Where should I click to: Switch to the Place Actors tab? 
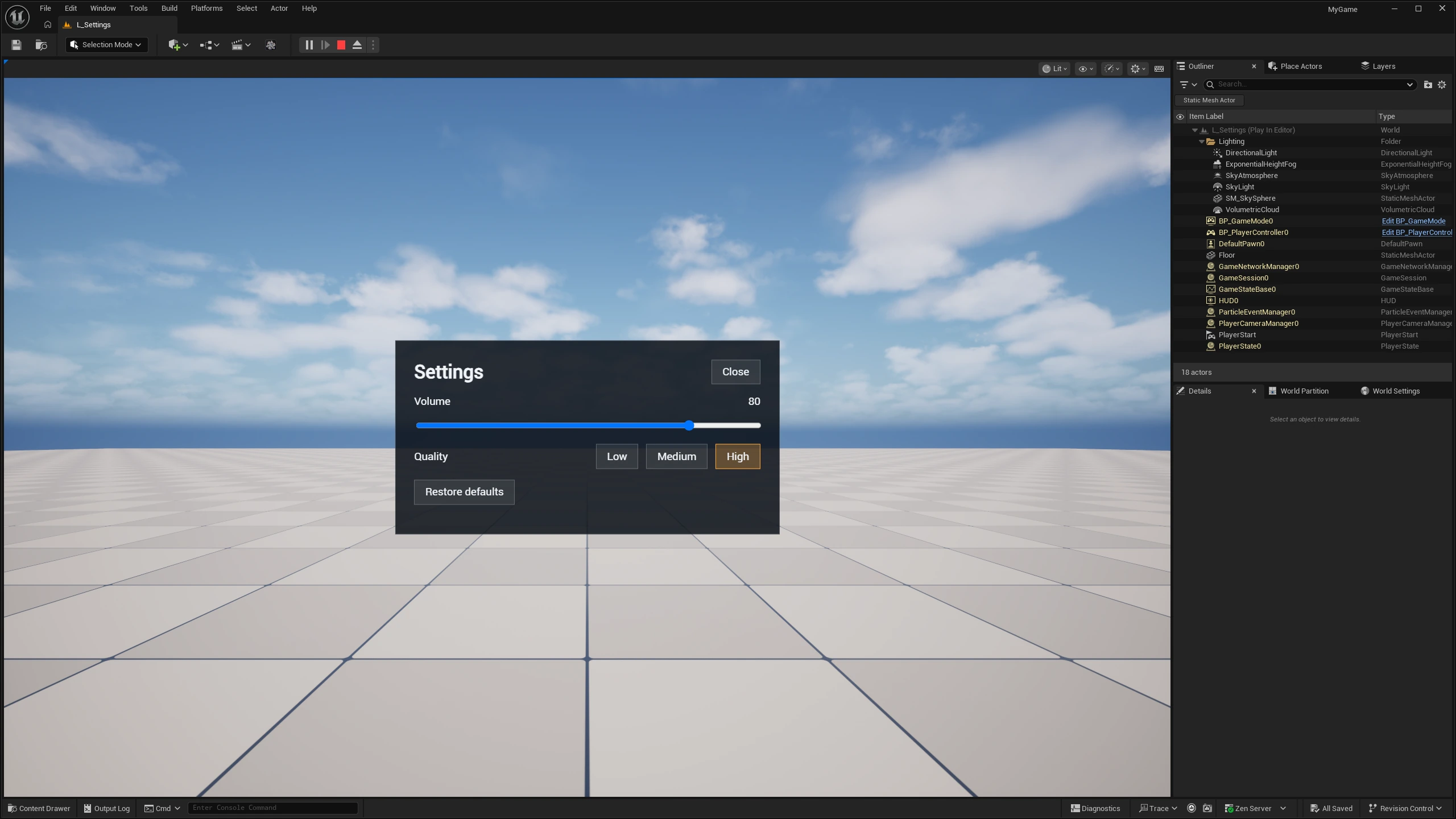point(1301,67)
